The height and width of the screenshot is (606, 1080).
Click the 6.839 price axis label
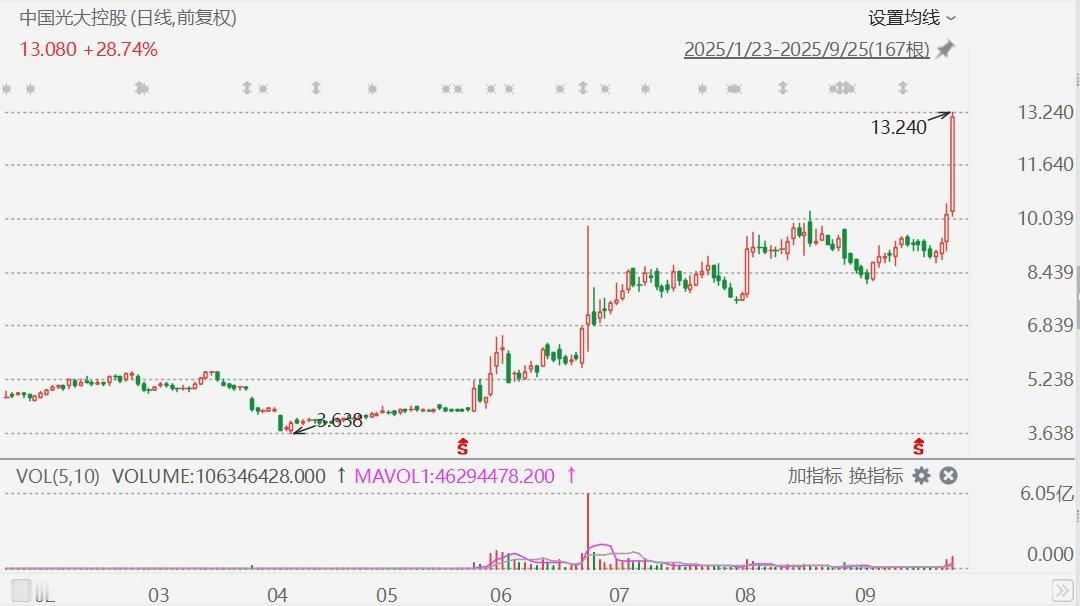(1050, 325)
